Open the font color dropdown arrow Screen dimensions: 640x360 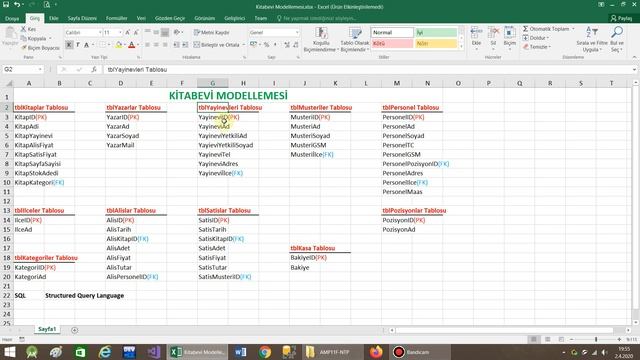coord(138,45)
